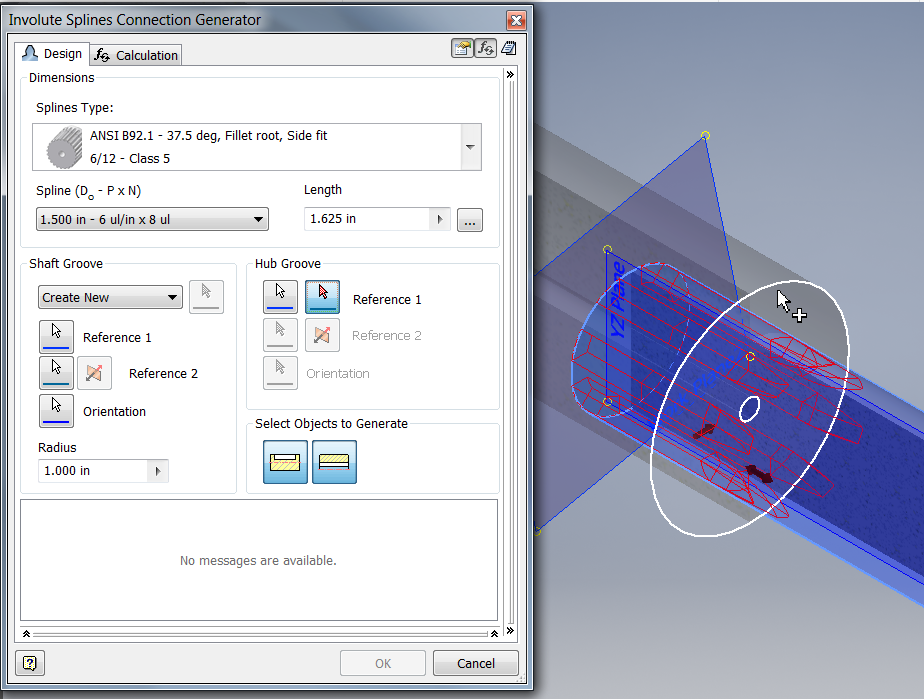Toggle the calculation fx icon in header
924x699 pixels.
click(486, 48)
